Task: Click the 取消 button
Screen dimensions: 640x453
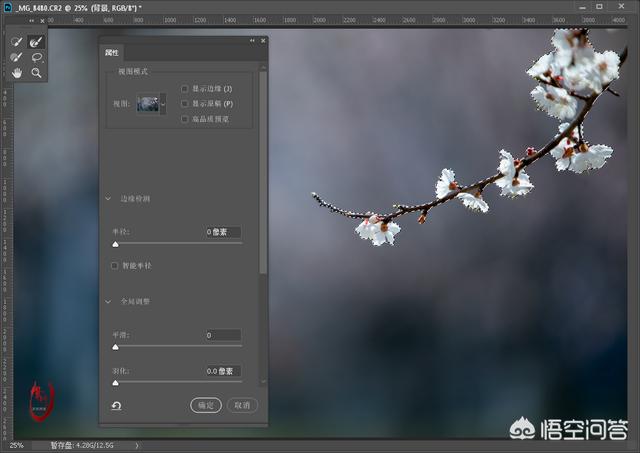Action: [240, 405]
